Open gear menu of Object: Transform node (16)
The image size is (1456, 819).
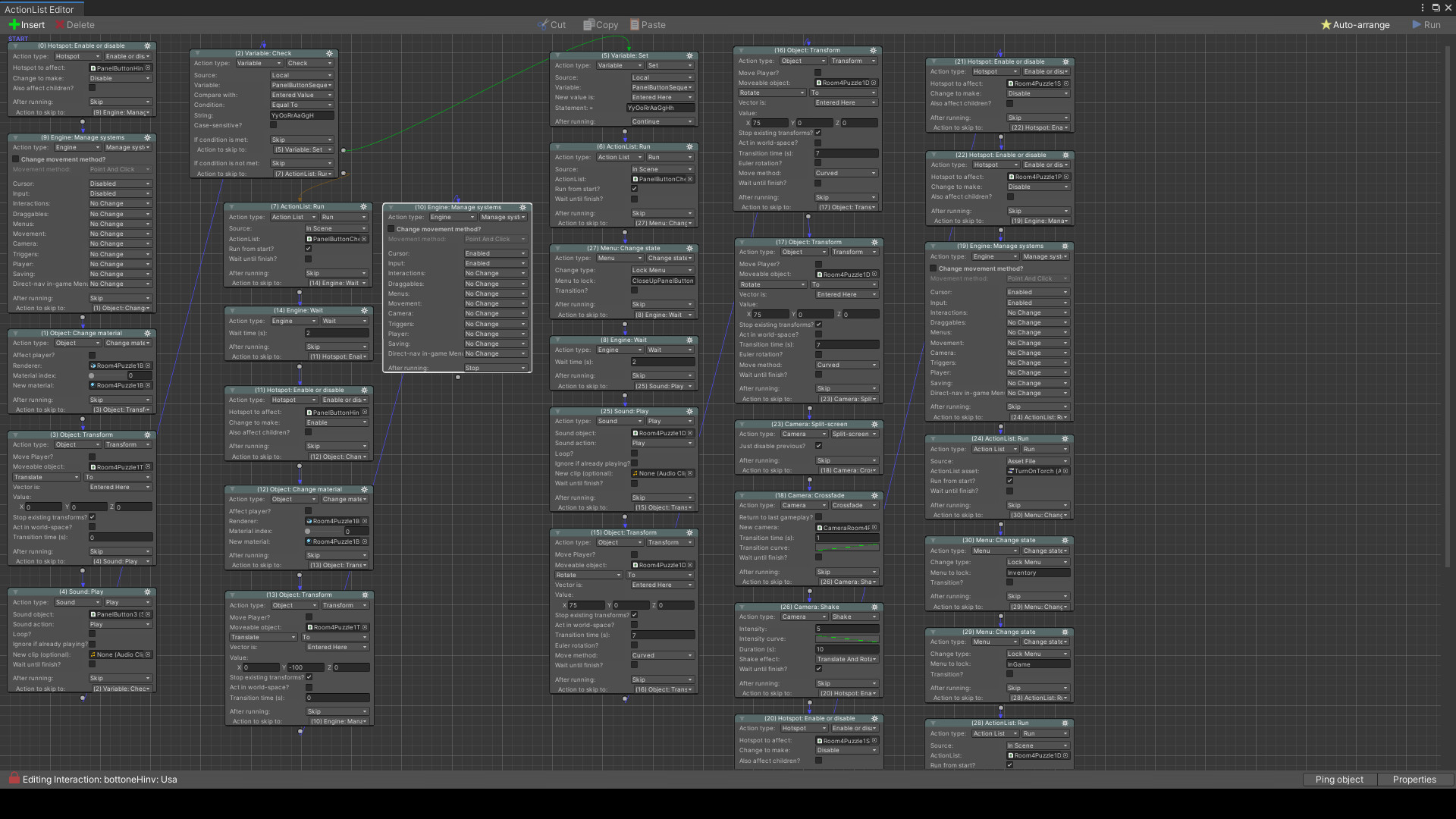click(x=873, y=51)
